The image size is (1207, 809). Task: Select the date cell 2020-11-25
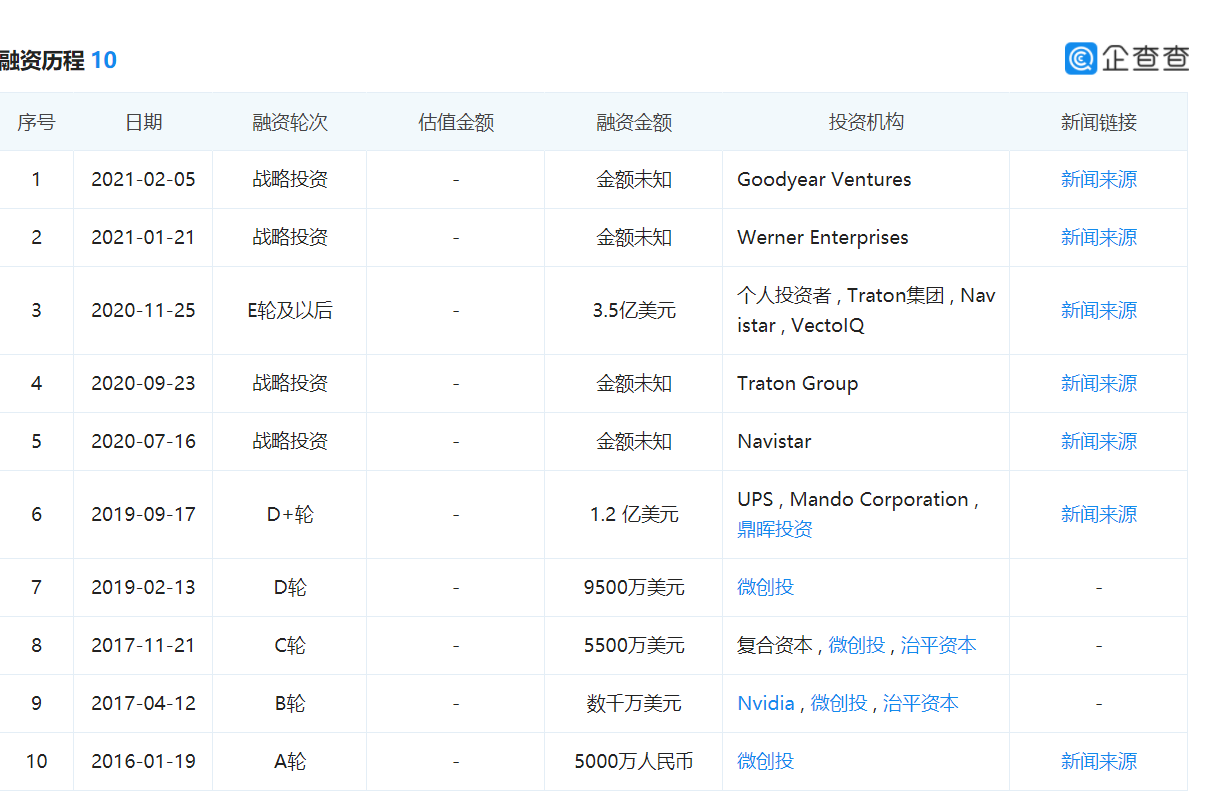[143, 311]
